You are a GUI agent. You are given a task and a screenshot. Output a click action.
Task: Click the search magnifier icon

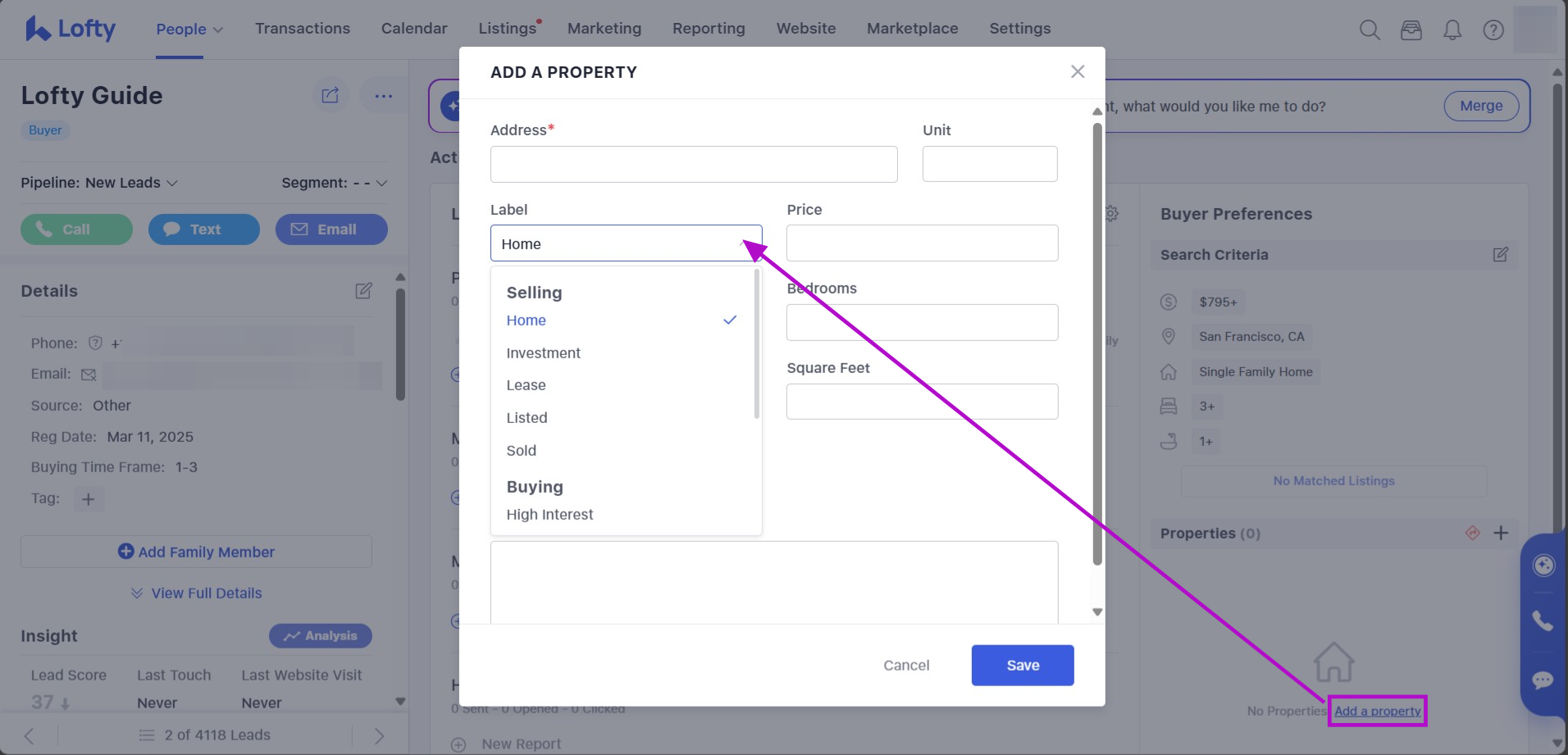coord(1370,30)
